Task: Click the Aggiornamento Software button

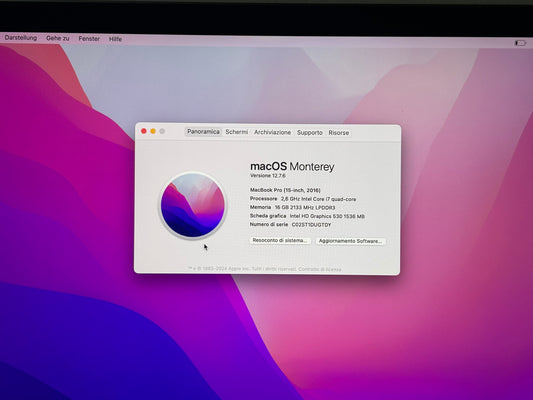Action: click(x=350, y=241)
